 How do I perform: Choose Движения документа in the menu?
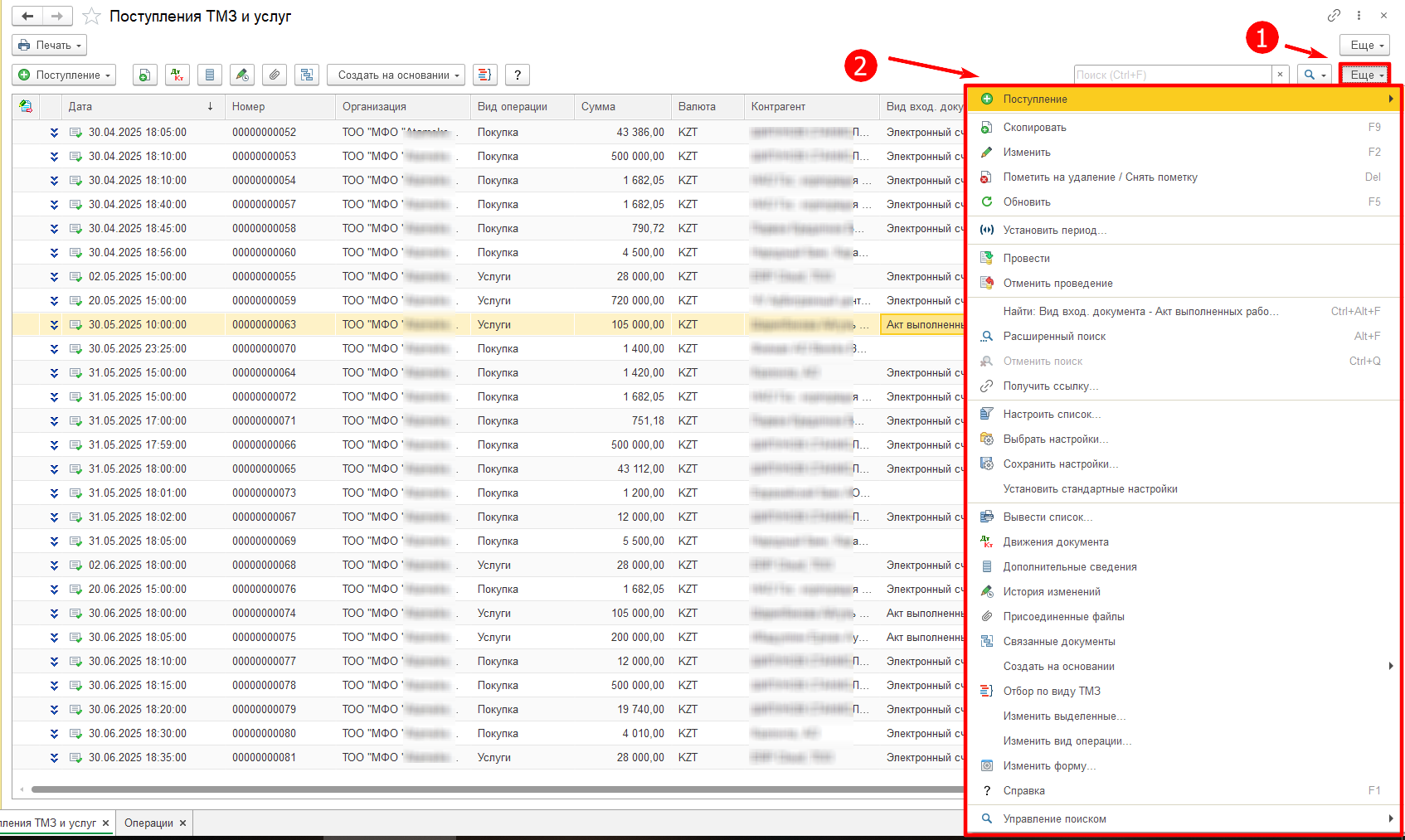tap(1184, 541)
